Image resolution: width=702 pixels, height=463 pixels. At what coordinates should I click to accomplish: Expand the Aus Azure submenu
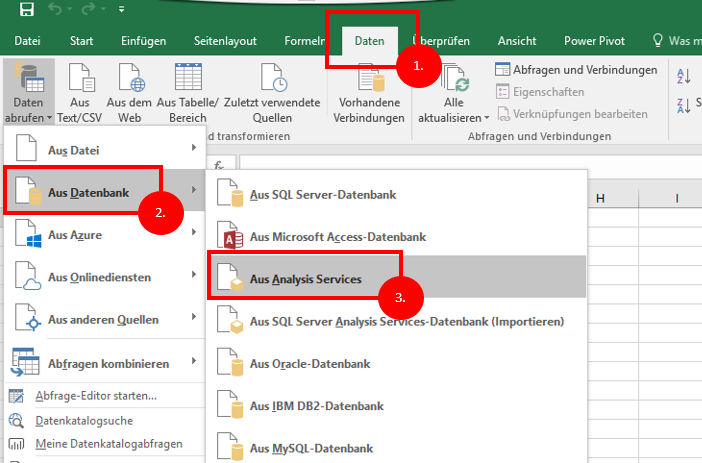click(x=104, y=235)
